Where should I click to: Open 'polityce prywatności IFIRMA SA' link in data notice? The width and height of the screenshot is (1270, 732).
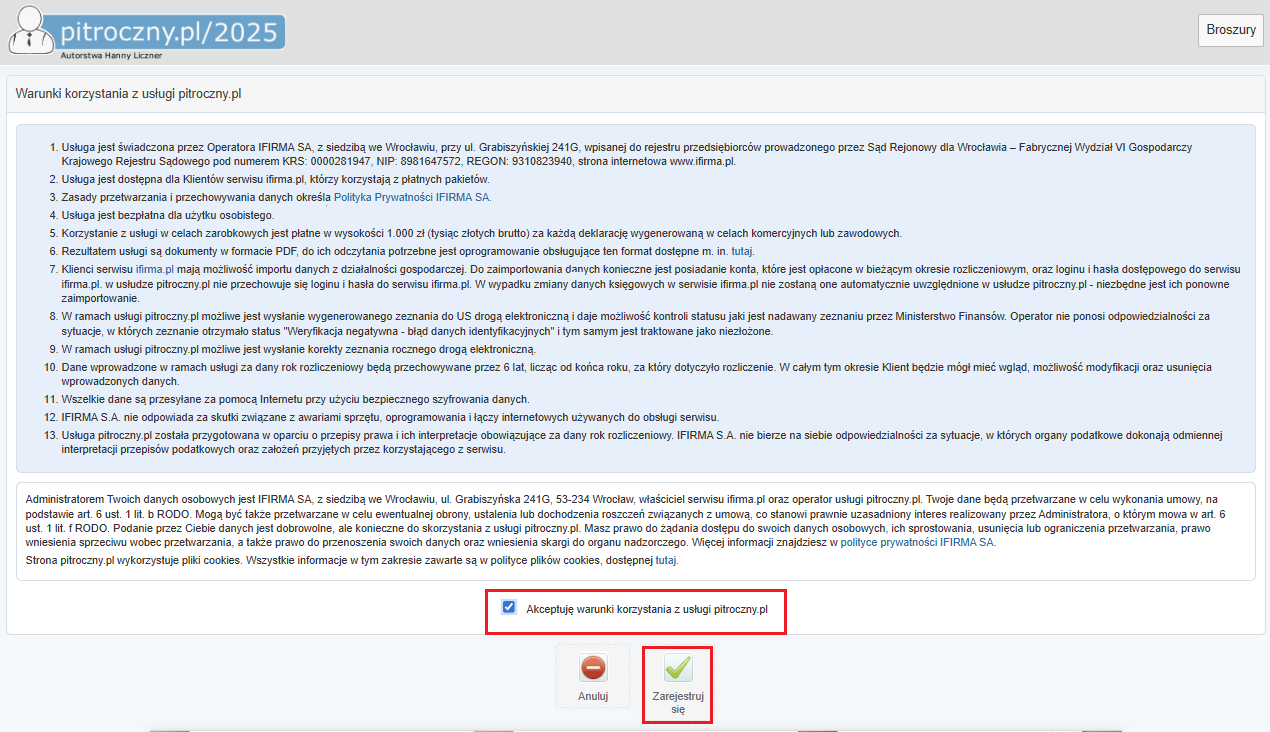point(918,542)
